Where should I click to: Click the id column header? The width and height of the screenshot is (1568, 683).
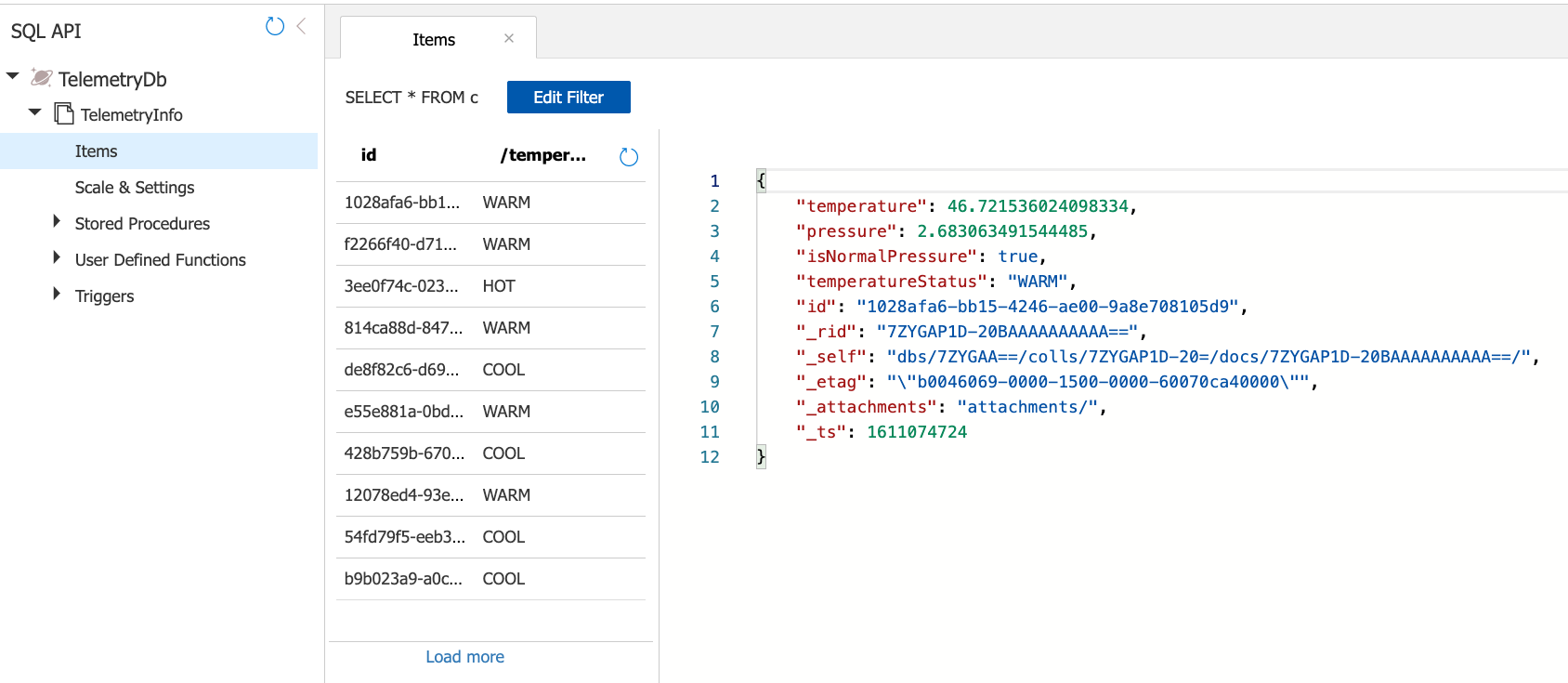point(369,155)
